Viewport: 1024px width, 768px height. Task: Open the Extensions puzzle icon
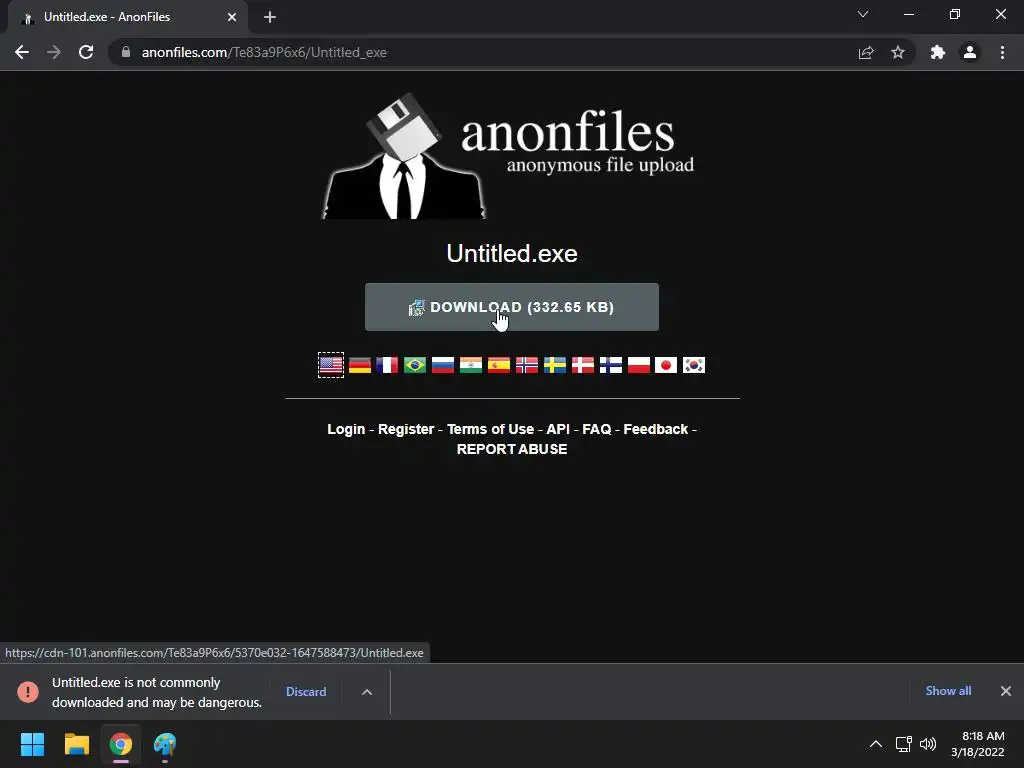click(x=938, y=52)
